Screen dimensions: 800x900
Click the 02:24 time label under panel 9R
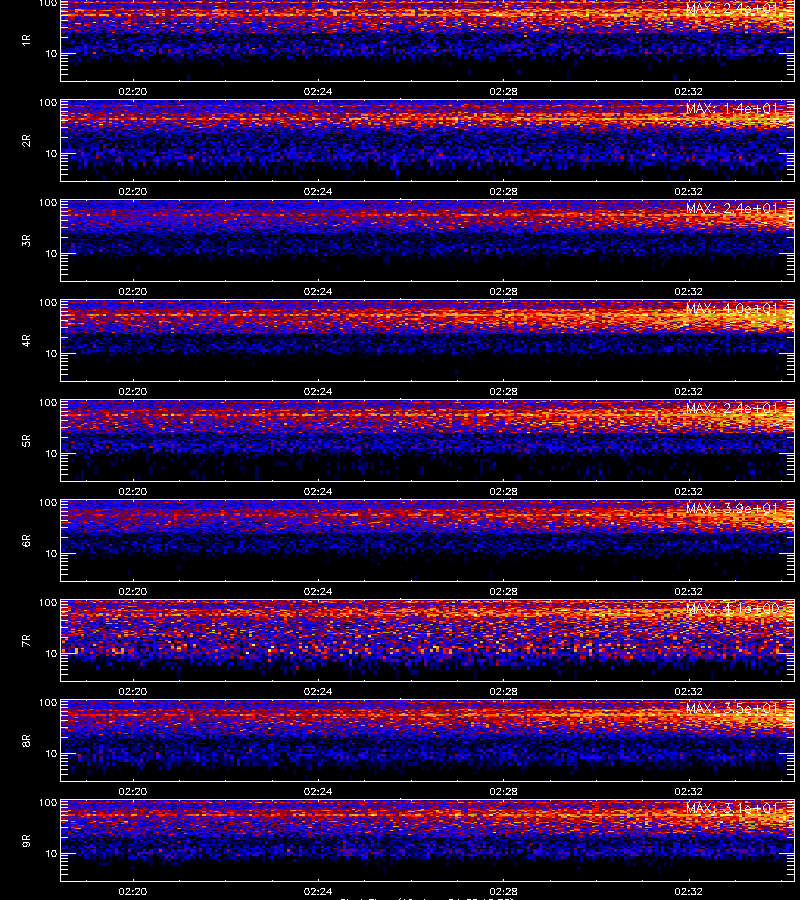click(318, 891)
